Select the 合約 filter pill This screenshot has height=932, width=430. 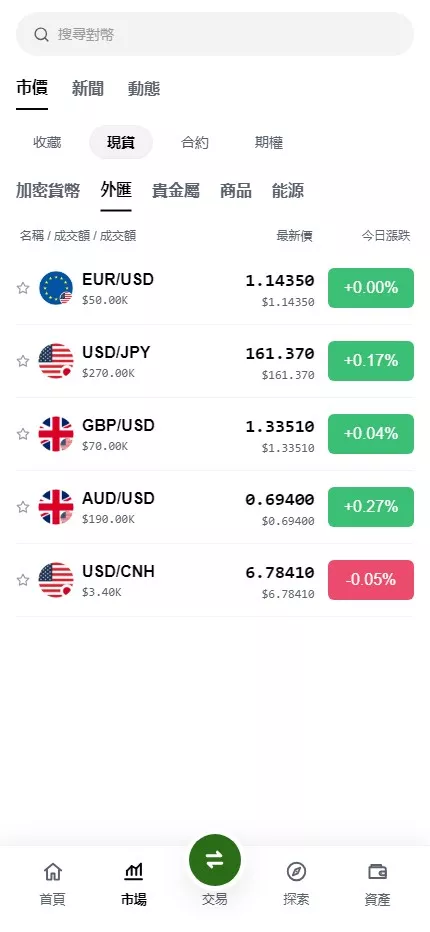click(x=195, y=143)
